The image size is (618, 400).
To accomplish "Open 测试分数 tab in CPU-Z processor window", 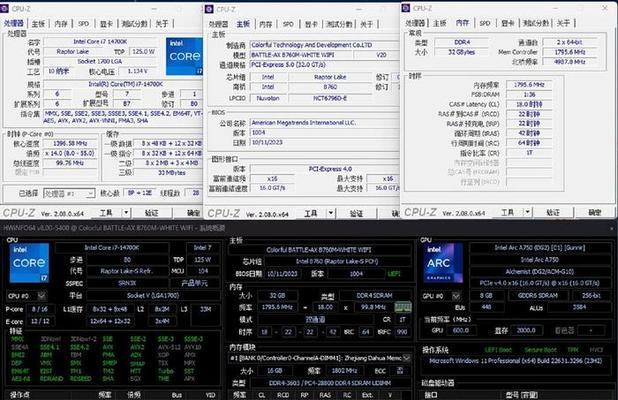I will (x=134, y=24).
